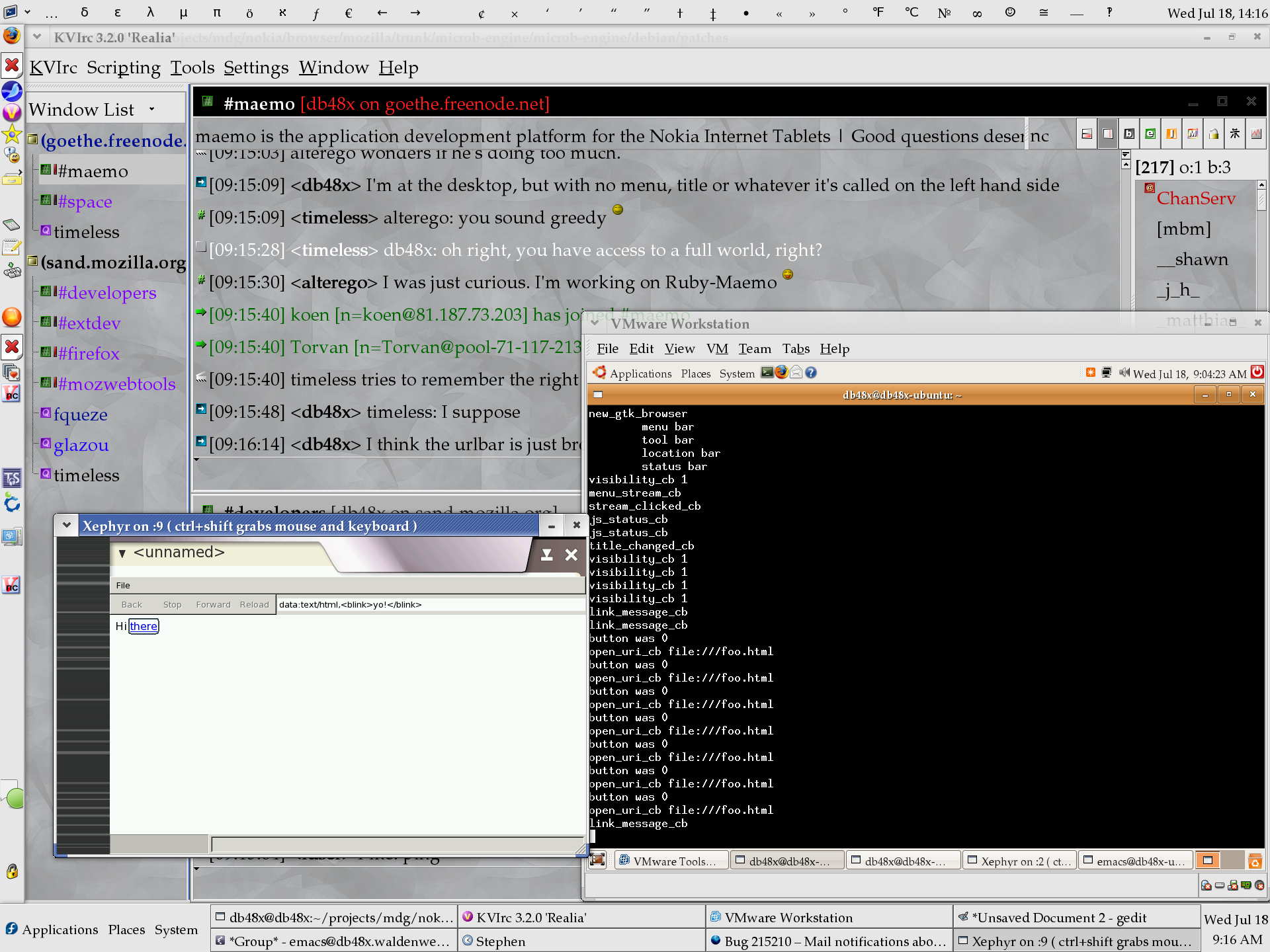Open the top-left character palette dropdown arrow
The width and height of the screenshot is (1270, 952).
pos(27,11)
